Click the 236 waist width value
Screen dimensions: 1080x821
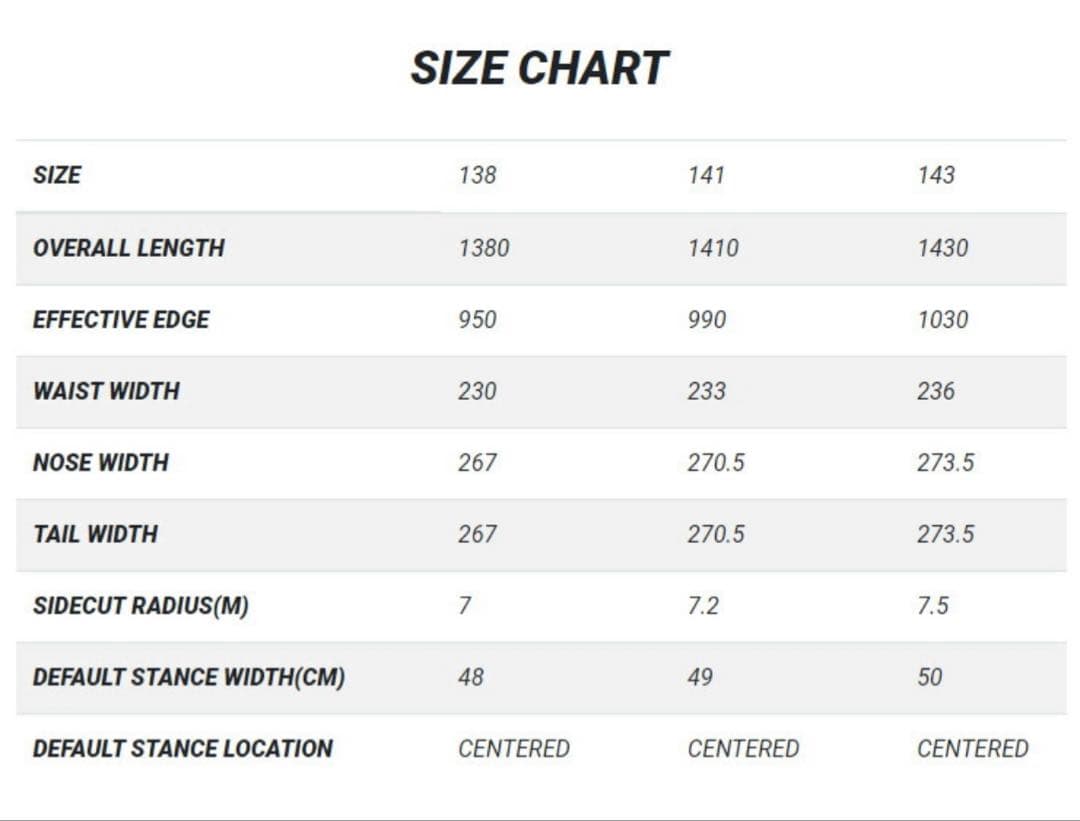coord(935,391)
